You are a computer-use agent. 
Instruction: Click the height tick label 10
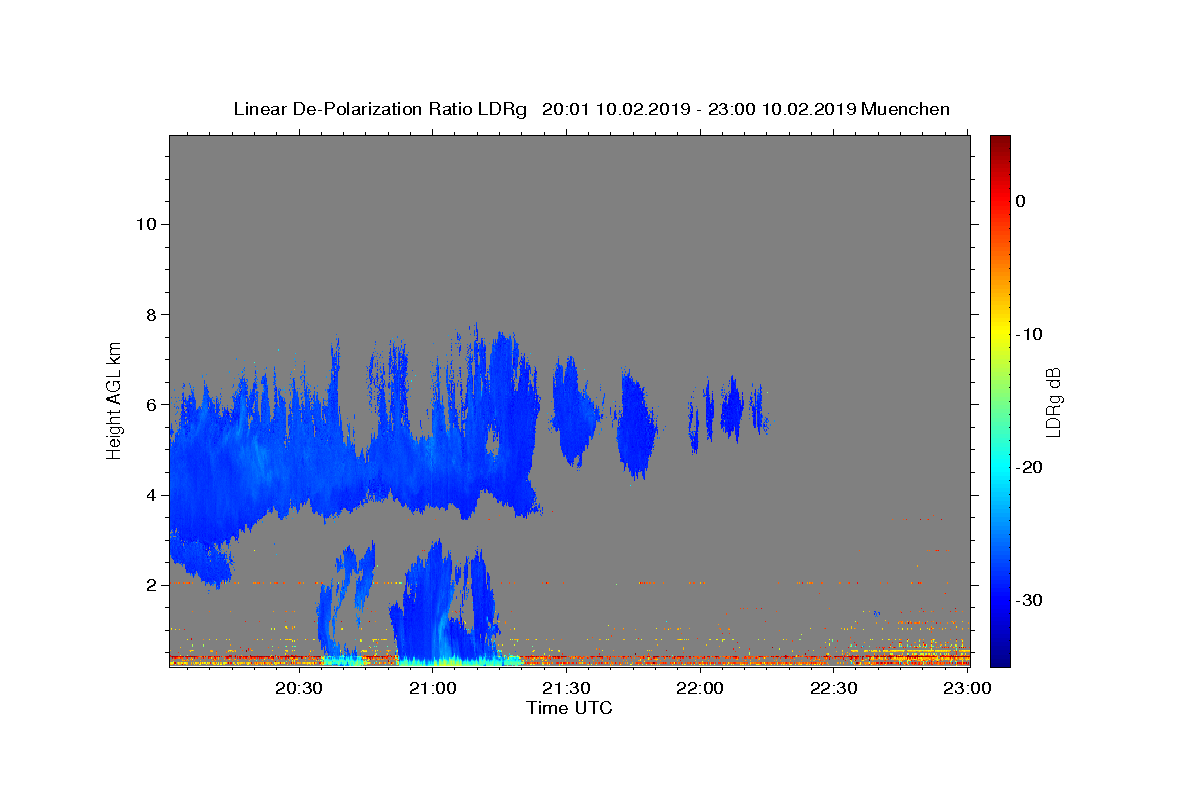click(x=145, y=224)
